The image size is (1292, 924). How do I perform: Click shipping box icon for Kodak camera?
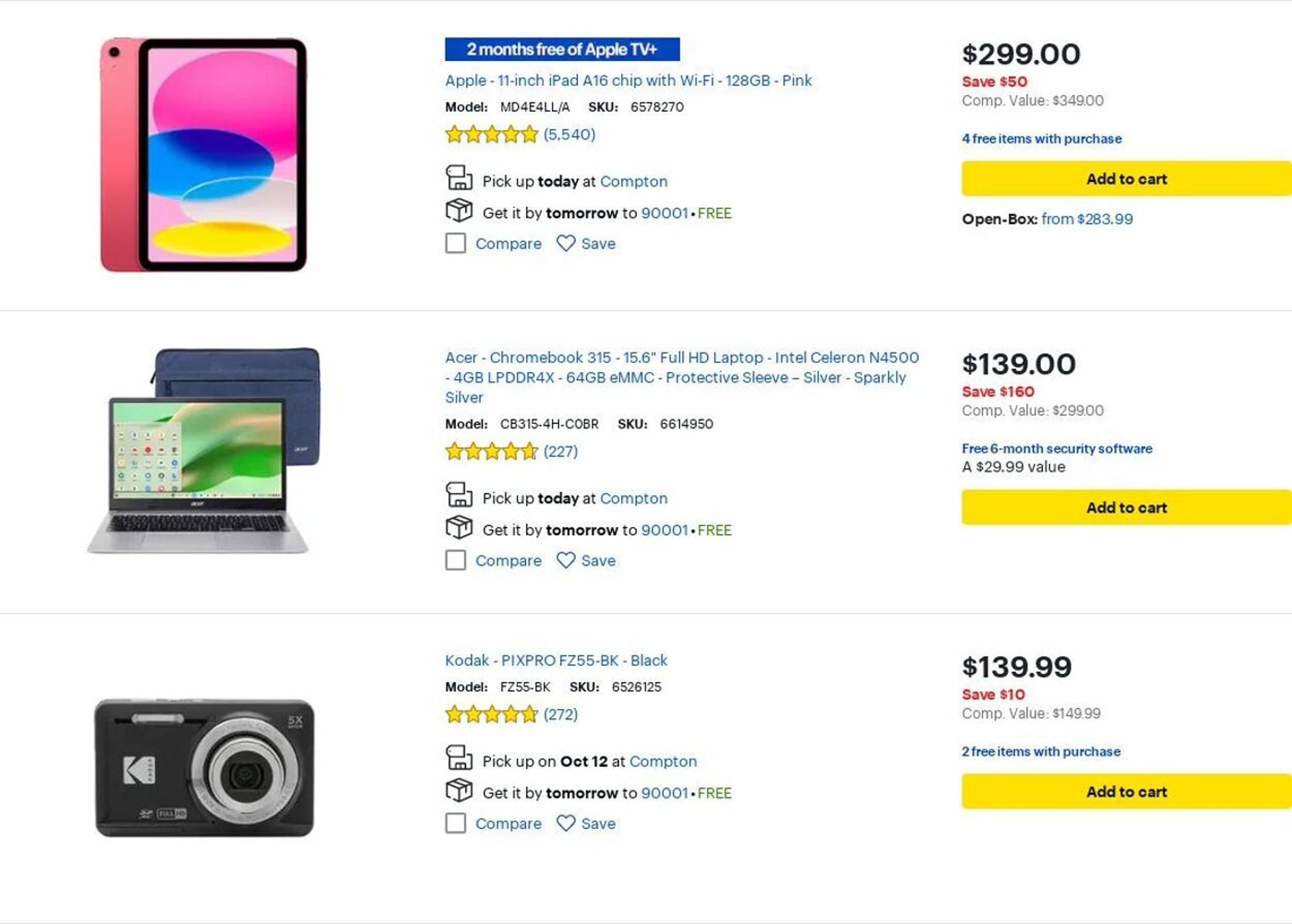tap(458, 790)
